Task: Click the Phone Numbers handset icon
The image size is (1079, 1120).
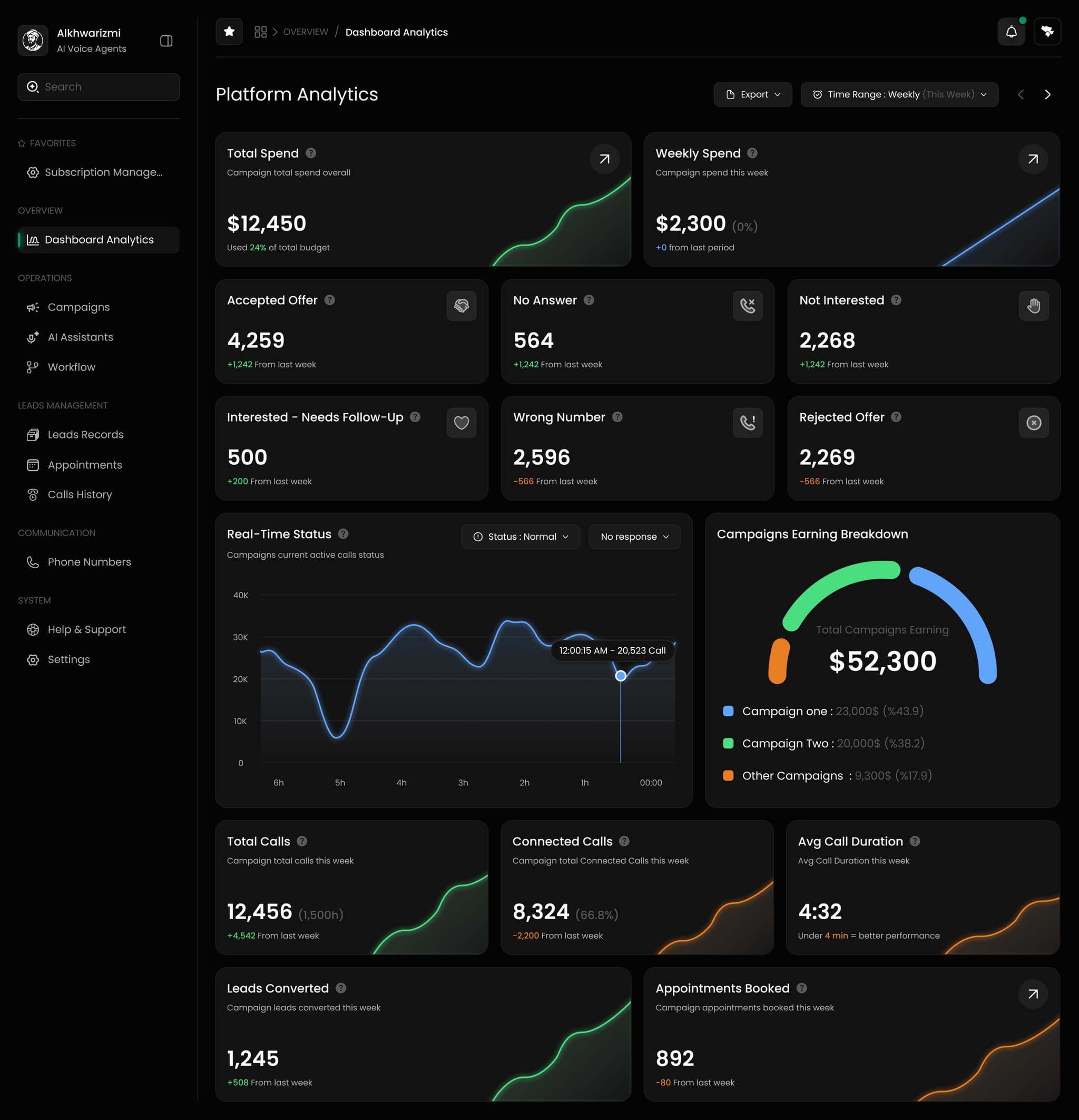Action: pos(33,562)
